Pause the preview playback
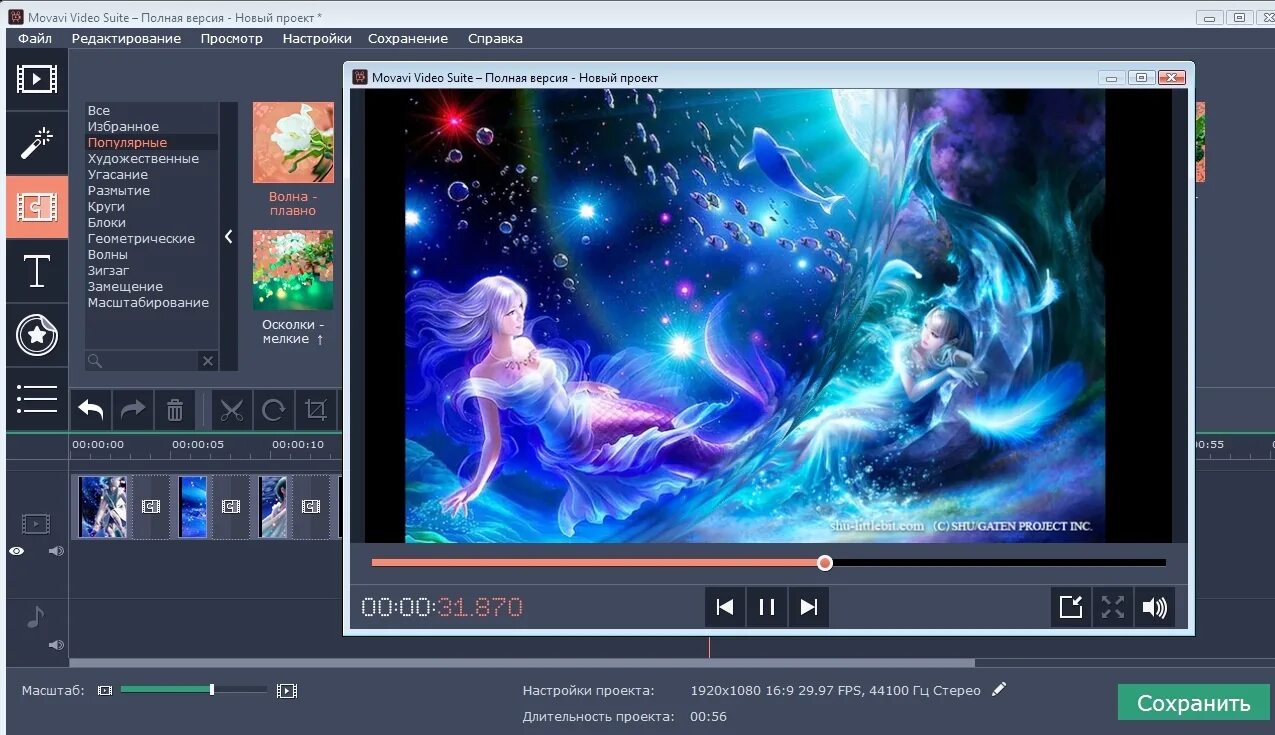 coord(767,607)
